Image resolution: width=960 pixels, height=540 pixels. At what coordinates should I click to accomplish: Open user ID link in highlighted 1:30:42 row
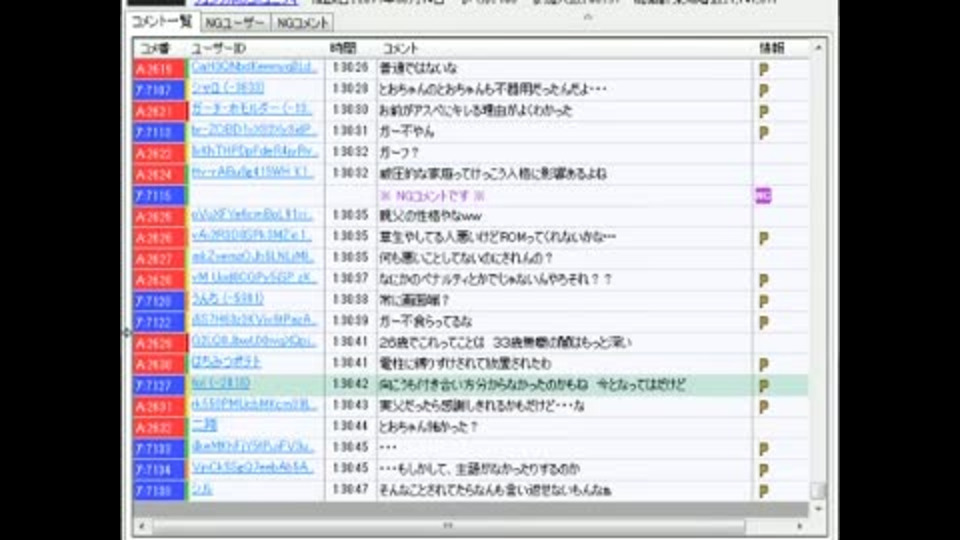[x=220, y=383]
